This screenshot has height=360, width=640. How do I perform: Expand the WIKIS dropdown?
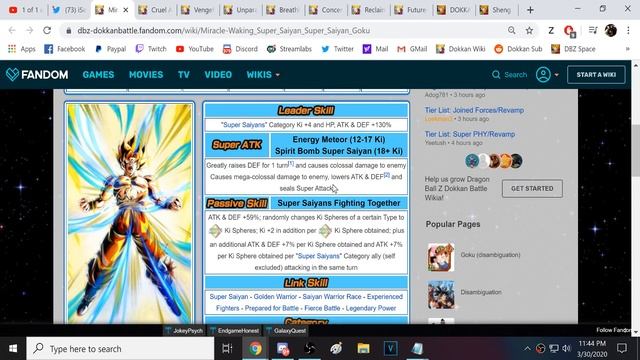263,75
